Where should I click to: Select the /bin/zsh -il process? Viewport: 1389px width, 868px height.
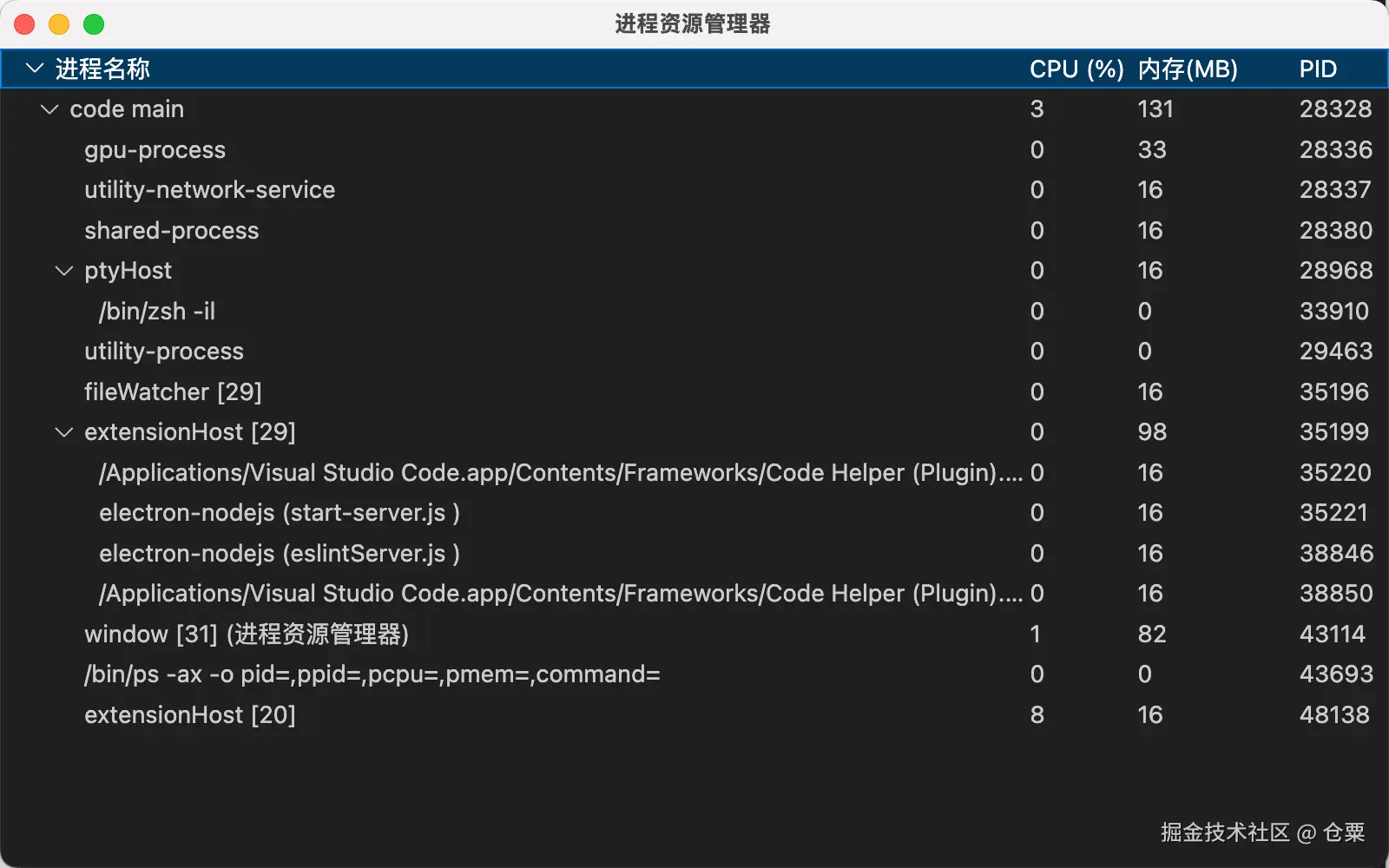(x=694, y=312)
